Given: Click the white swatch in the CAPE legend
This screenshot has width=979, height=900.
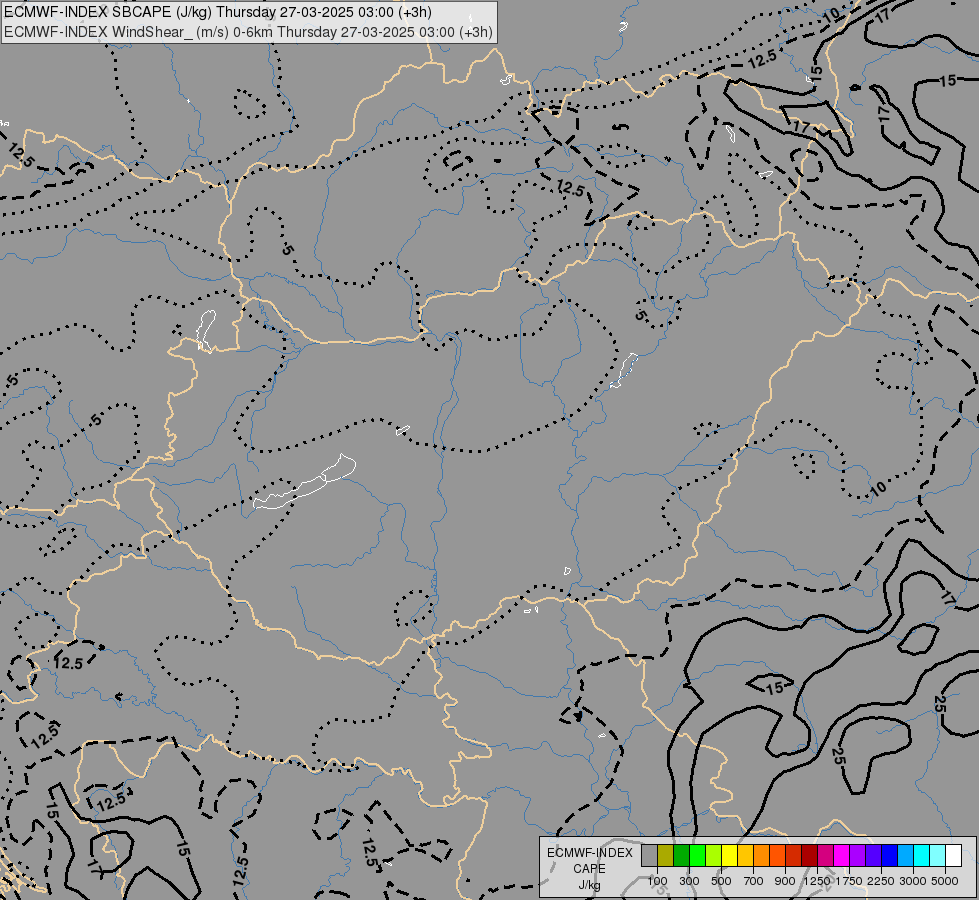Looking at the screenshot, I should coord(953,855).
